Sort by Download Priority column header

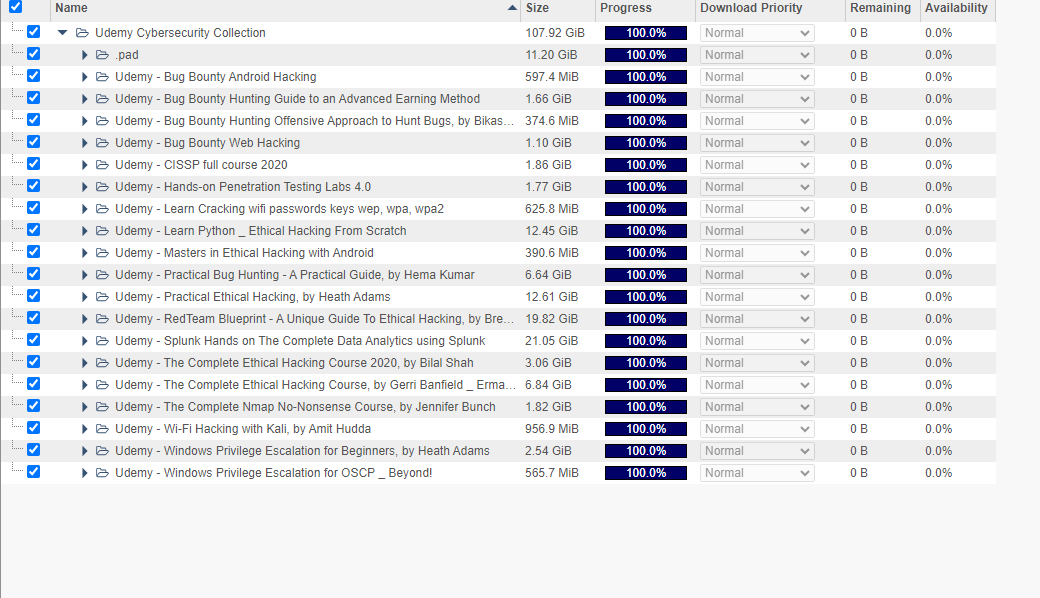[770, 8]
